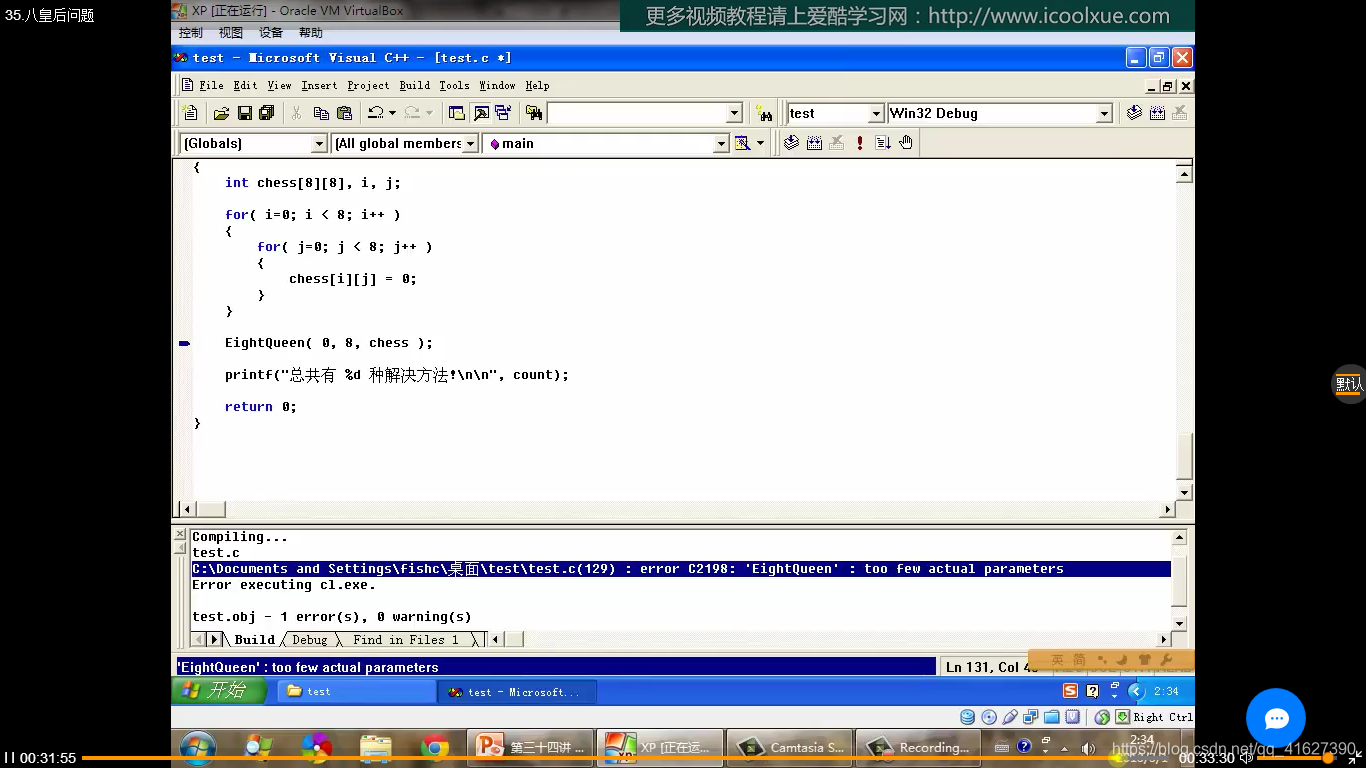Screen dimensions: 1366x768
Task: Open the Window List icon
Action: point(503,113)
